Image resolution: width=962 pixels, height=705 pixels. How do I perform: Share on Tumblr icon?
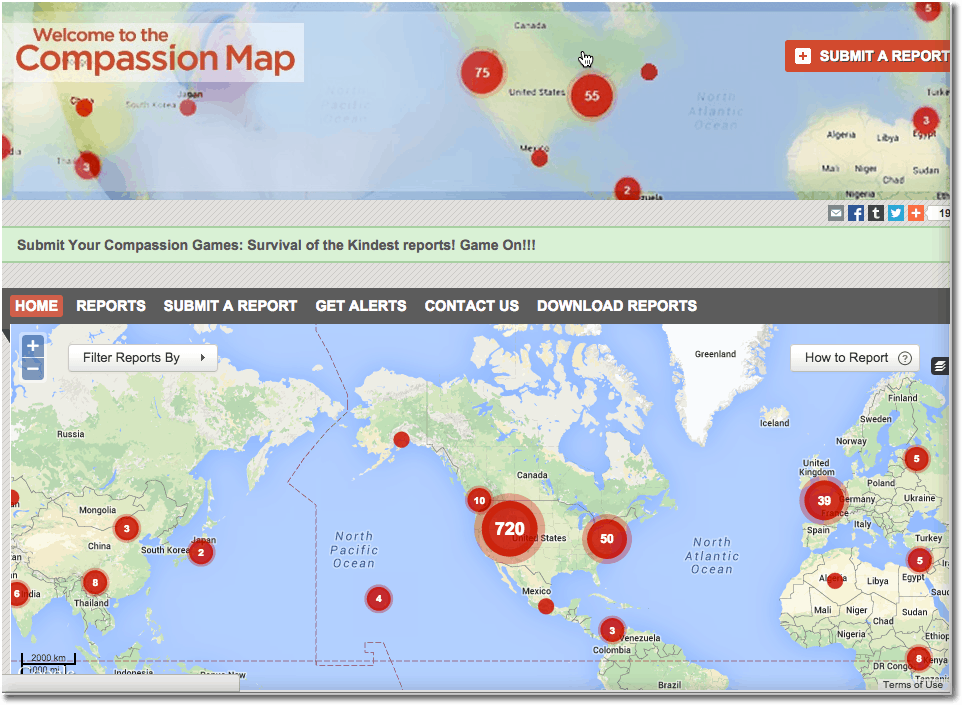pos(876,213)
